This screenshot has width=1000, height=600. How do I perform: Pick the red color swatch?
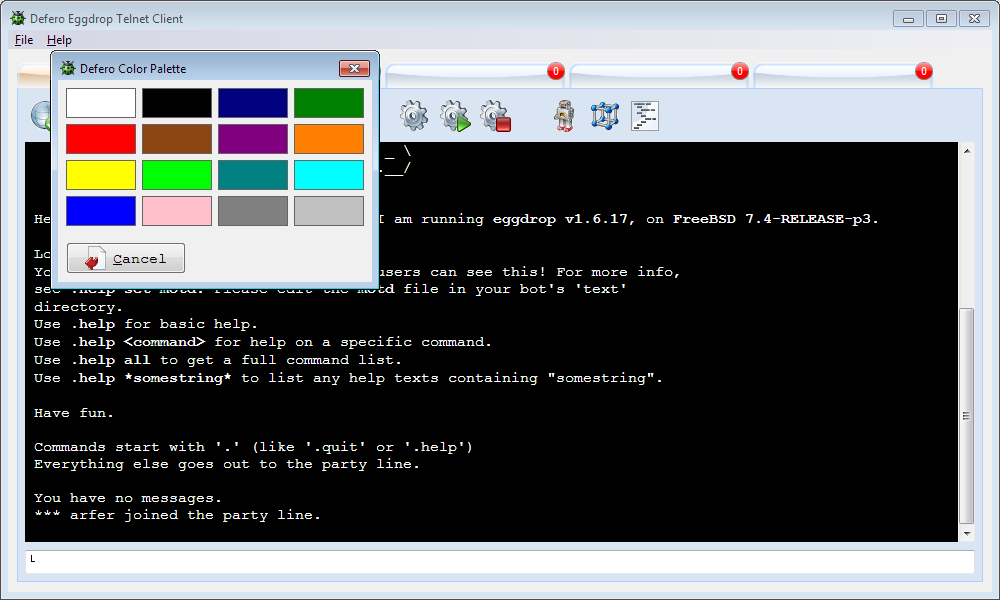click(101, 139)
